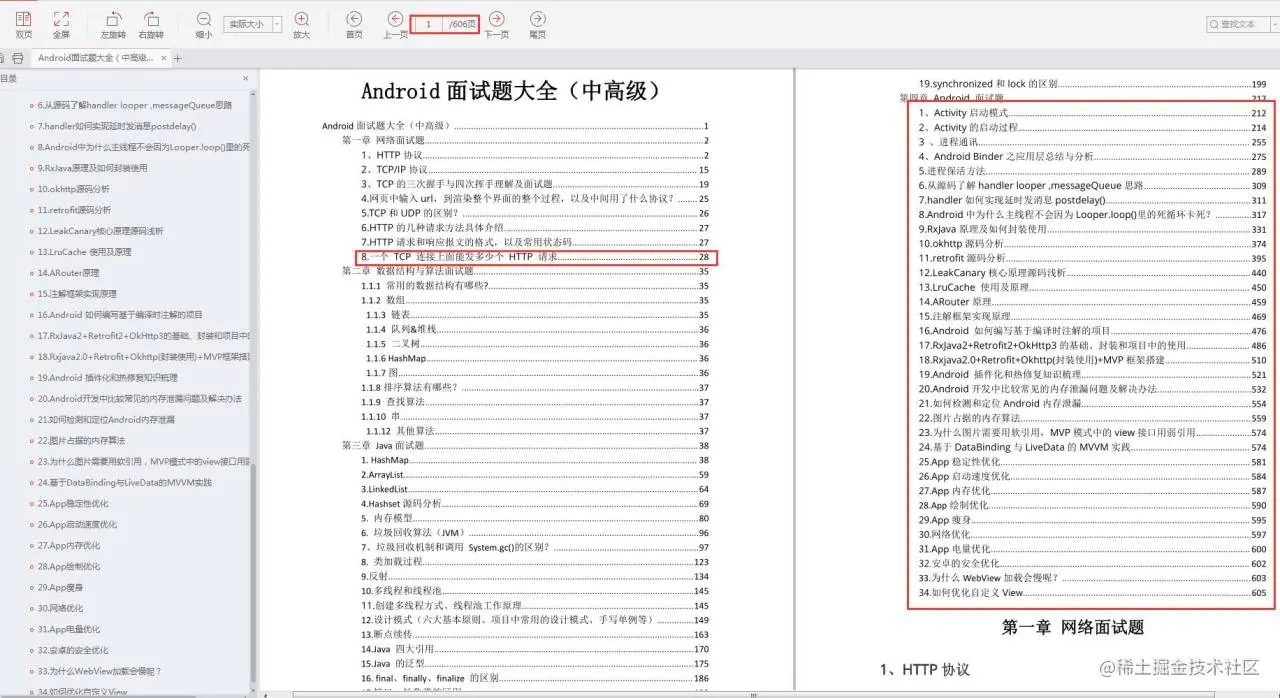Click right page entry 13.LruCache 使用及原理

point(1093,287)
